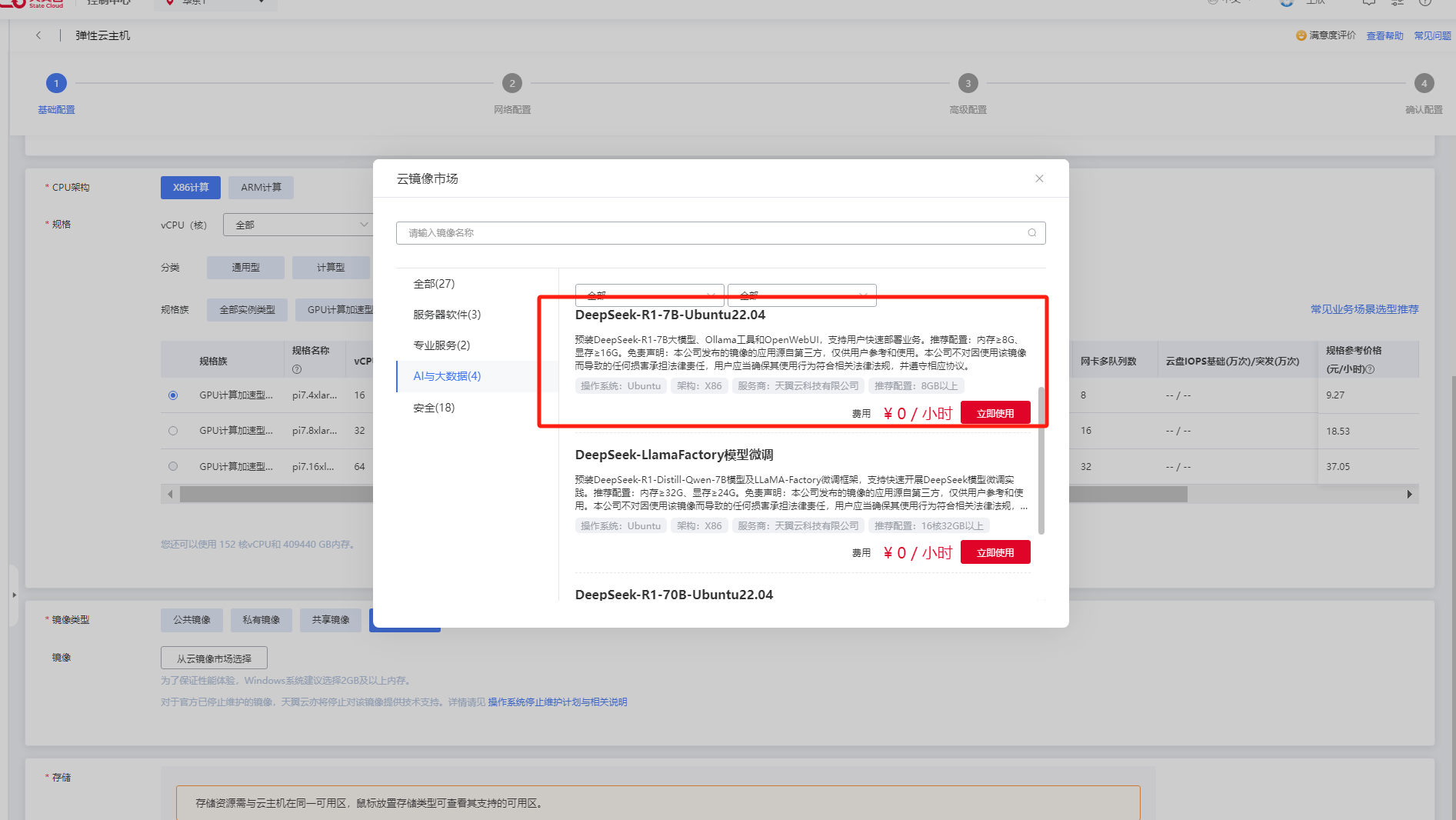Open the vCPU 全部 dropdown

click(x=298, y=225)
